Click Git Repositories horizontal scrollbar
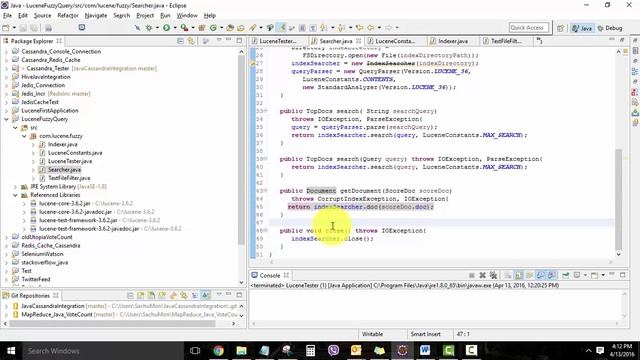Screen dimensions: 640x360 112,323
